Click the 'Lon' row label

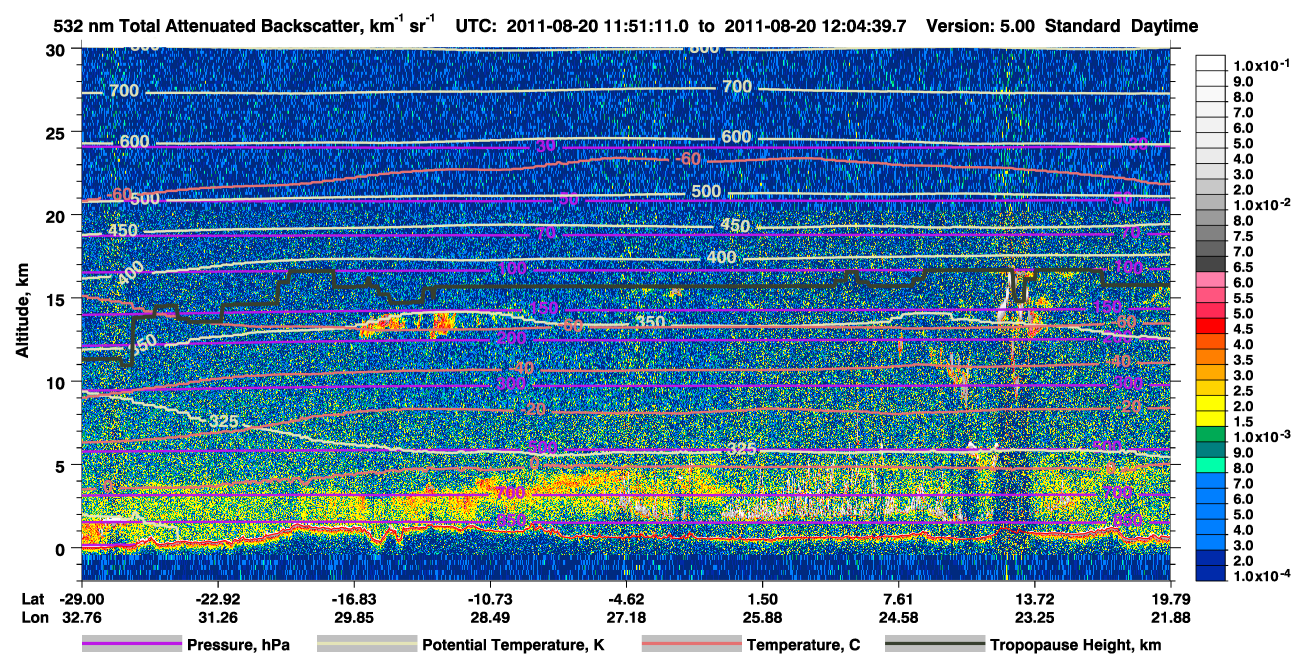point(33,617)
